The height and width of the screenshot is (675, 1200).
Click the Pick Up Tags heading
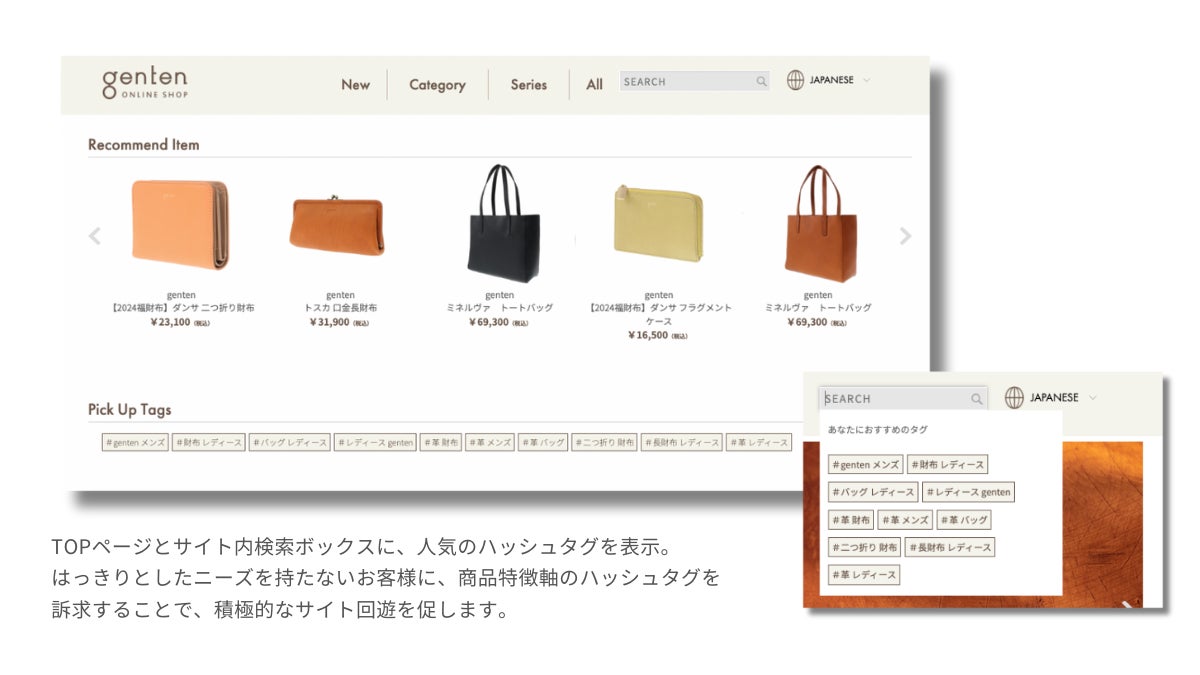coord(129,410)
